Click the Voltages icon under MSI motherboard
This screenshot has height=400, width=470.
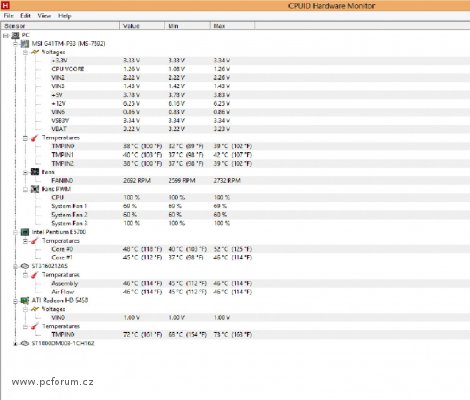(x=35, y=52)
